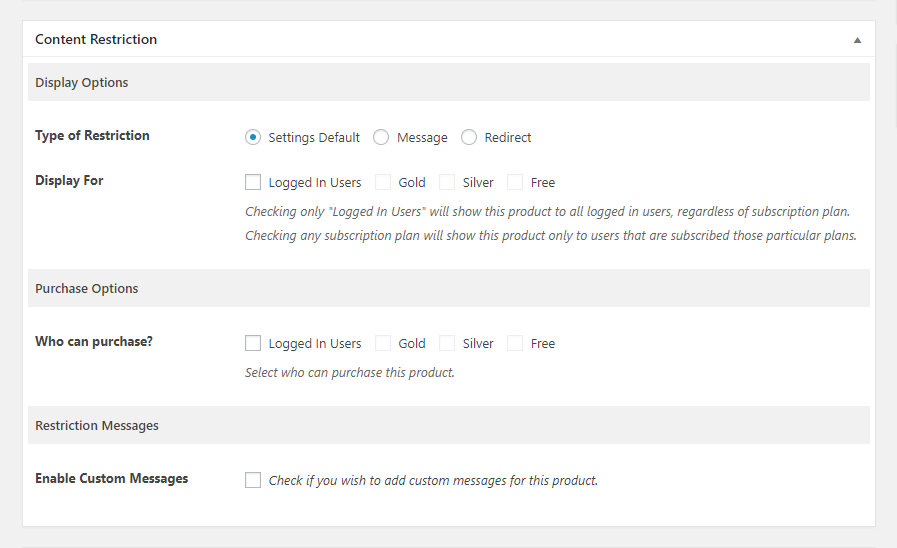Click the Redirect label text
Viewport: 897px width, 548px height.
pos(508,138)
